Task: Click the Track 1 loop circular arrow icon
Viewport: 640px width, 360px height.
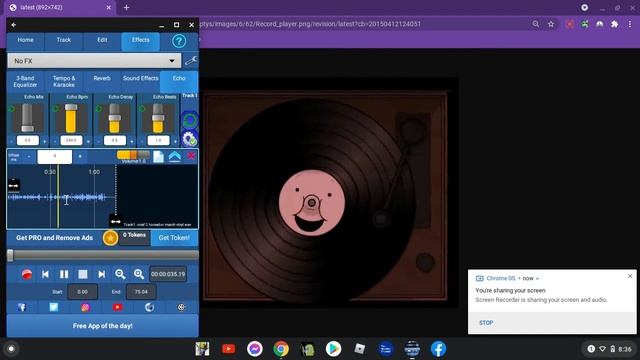Action: click(x=189, y=120)
